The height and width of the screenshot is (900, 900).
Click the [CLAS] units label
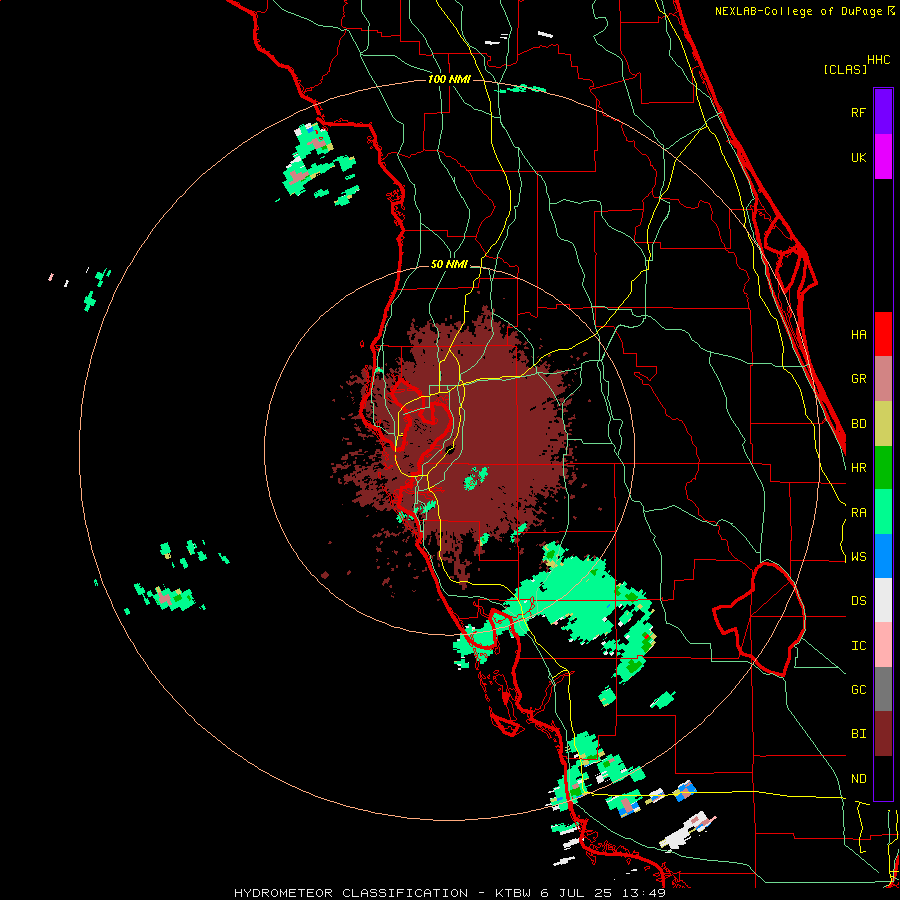pyautogui.click(x=845, y=69)
